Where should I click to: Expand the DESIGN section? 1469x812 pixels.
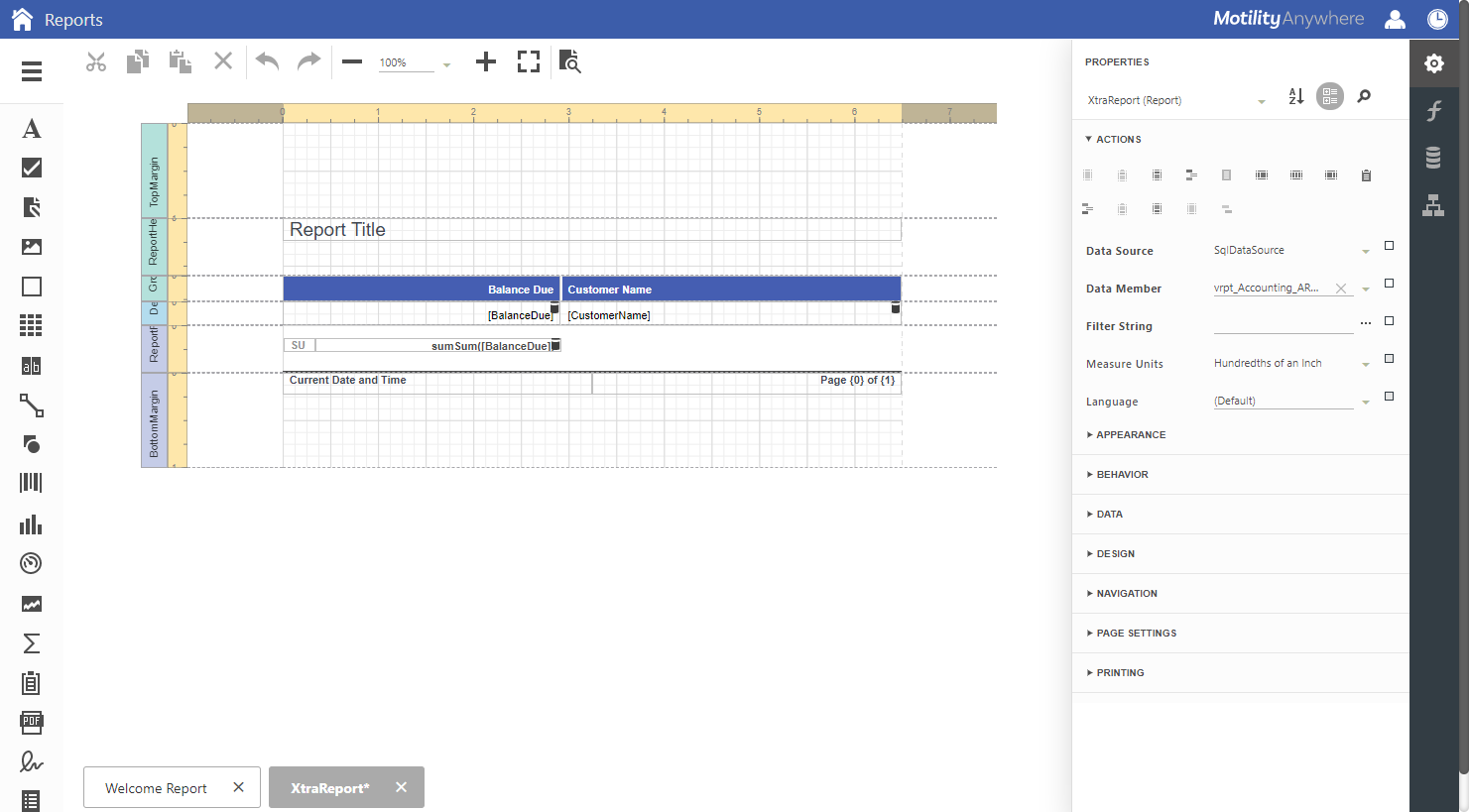[1111, 554]
